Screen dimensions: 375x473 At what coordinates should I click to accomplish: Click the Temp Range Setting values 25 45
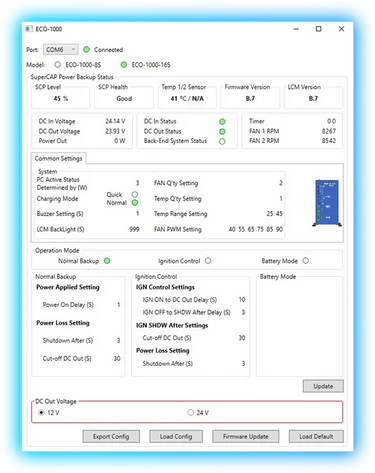[274, 214]
